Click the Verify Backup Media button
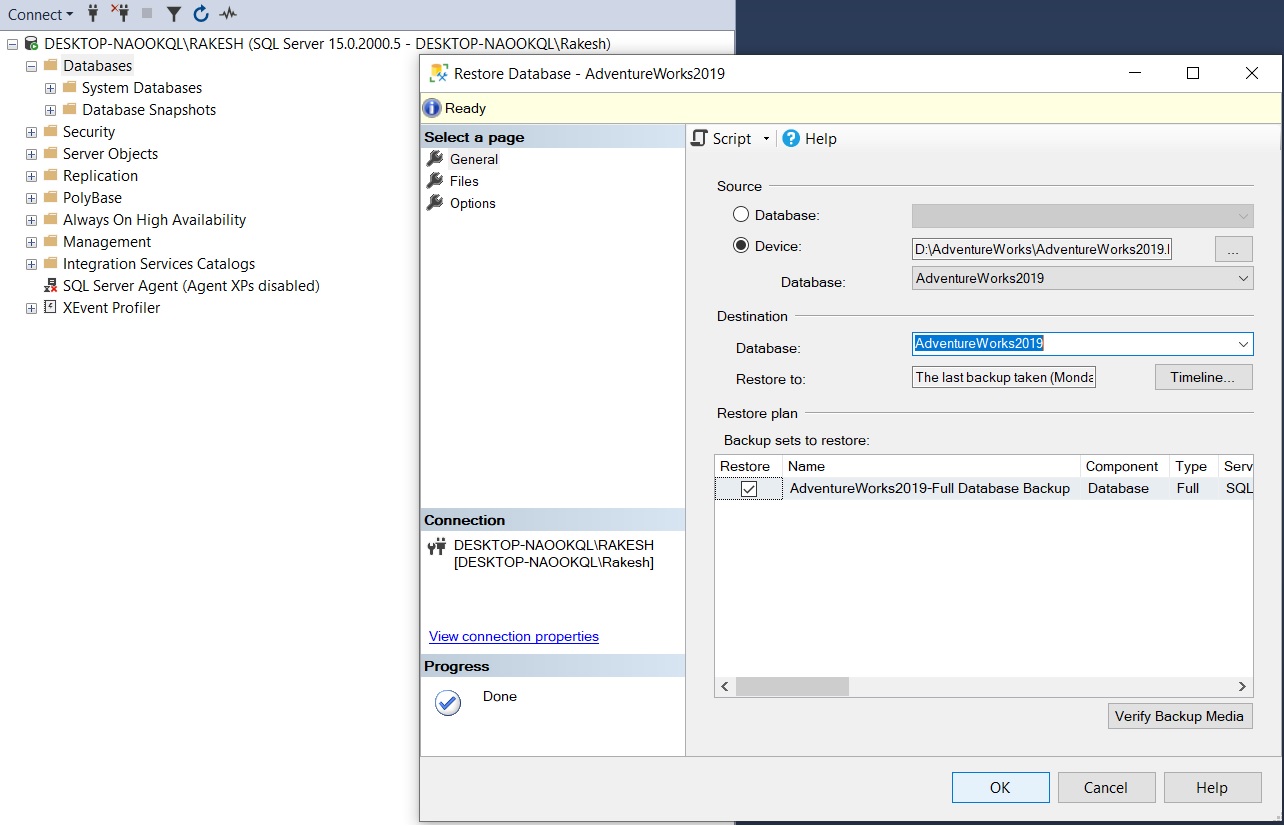This screenshot has height=826, width=1284. pyautogui.click(x=1180, y=716)
